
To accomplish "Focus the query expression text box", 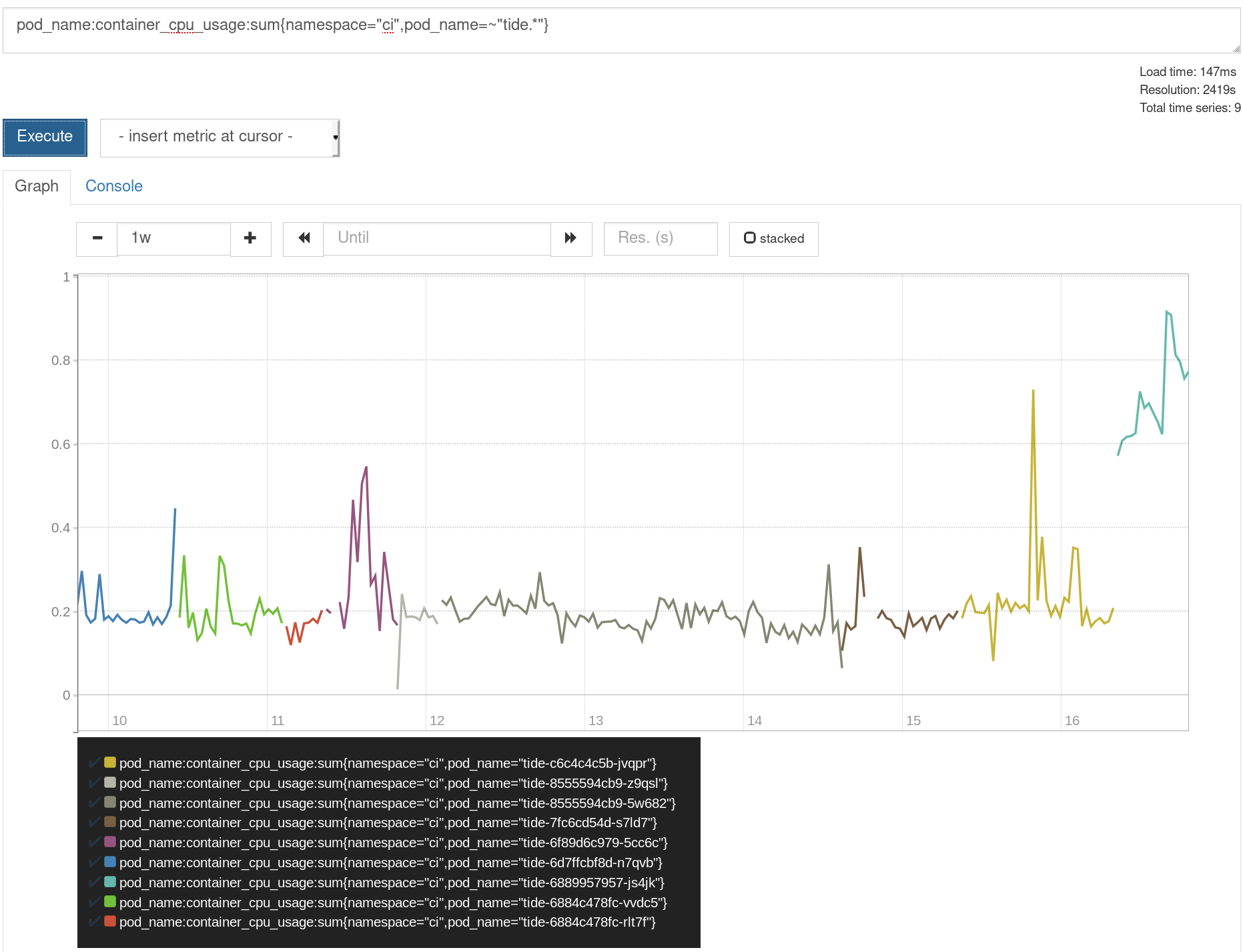I will pyautogui.click(x=621, y=31).
